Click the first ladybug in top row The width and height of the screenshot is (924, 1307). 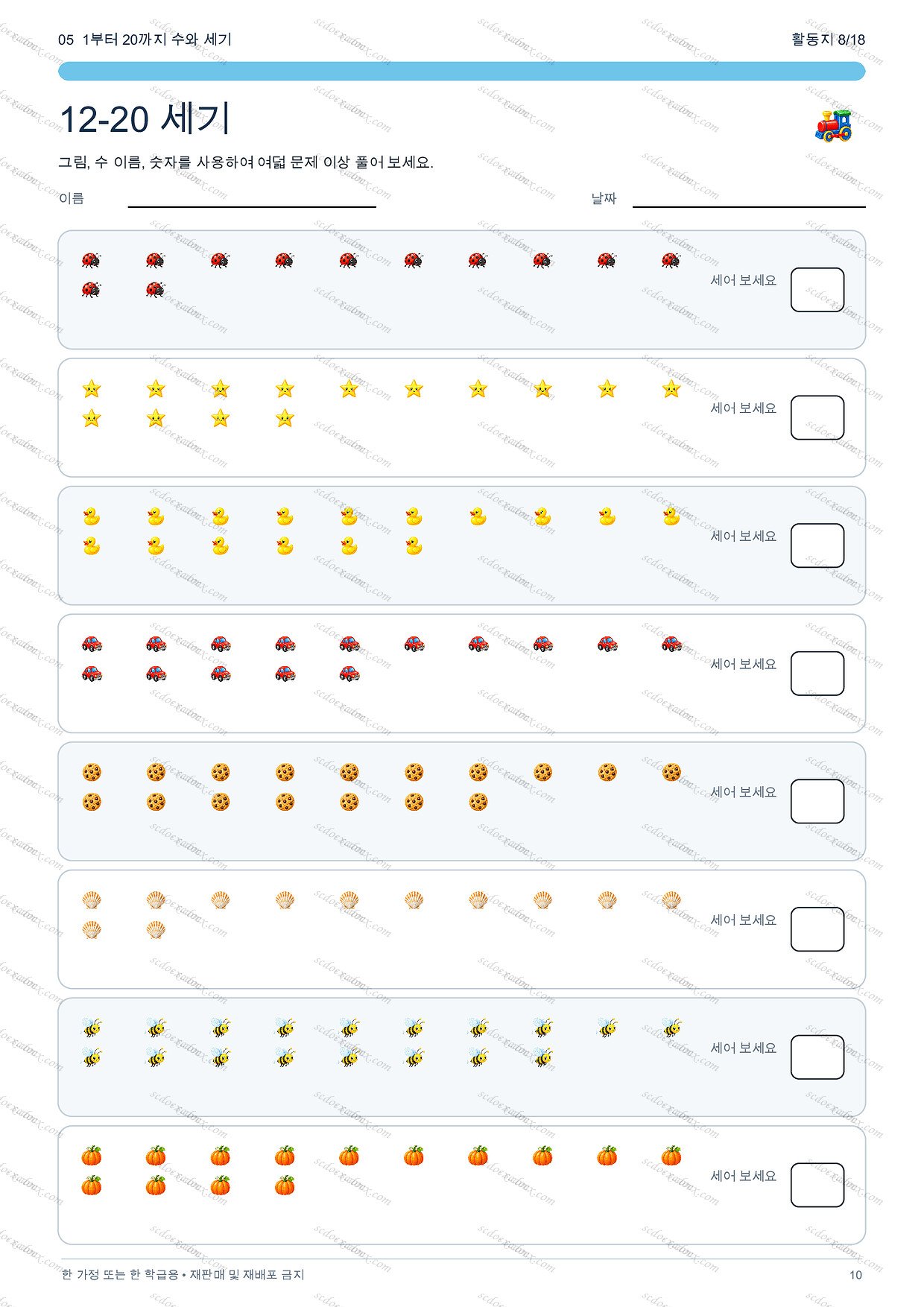click(x=91, y=260)
